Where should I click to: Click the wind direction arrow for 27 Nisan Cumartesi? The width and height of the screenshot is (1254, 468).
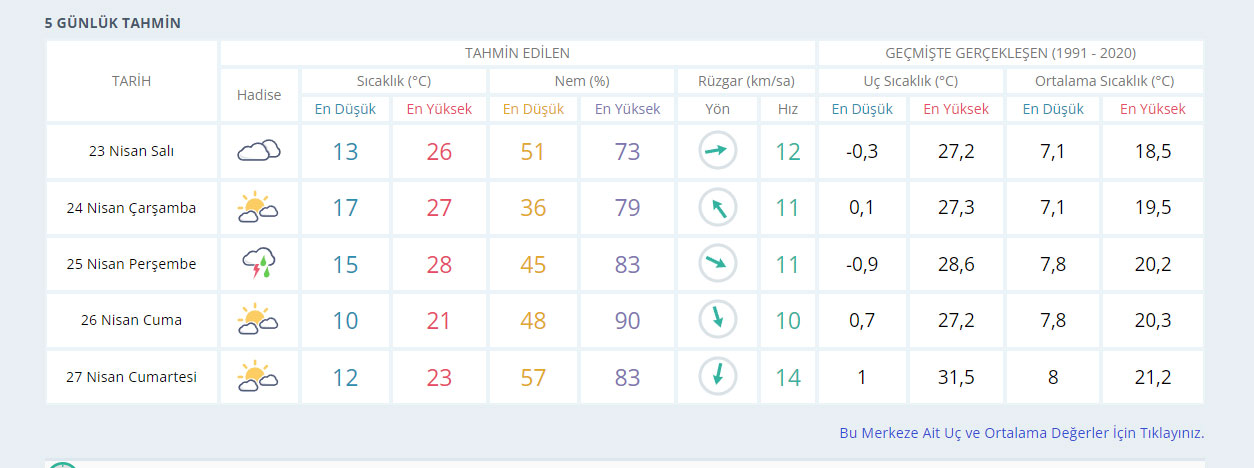pyautogui.click(x=717, y=377)
